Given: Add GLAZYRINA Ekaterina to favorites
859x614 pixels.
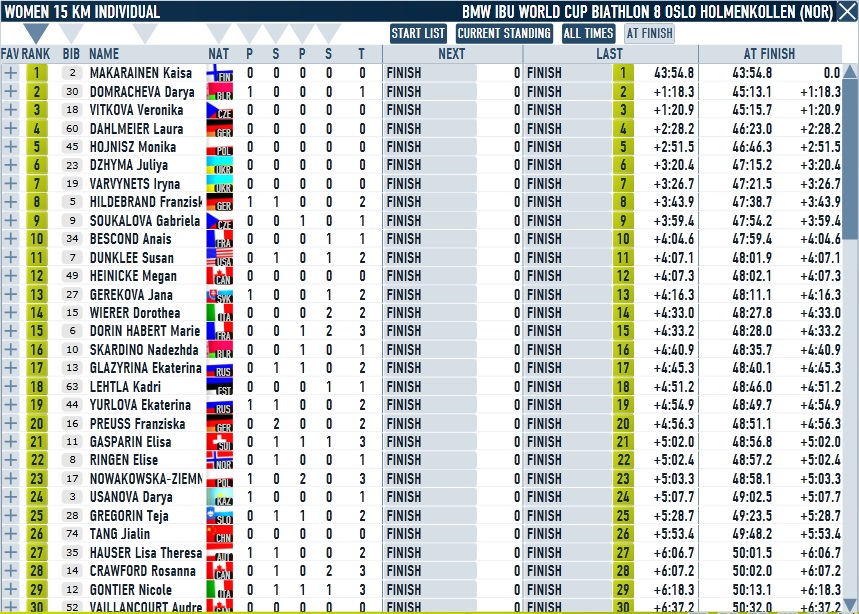Looking at the screenshot, I should click(11, 368).
